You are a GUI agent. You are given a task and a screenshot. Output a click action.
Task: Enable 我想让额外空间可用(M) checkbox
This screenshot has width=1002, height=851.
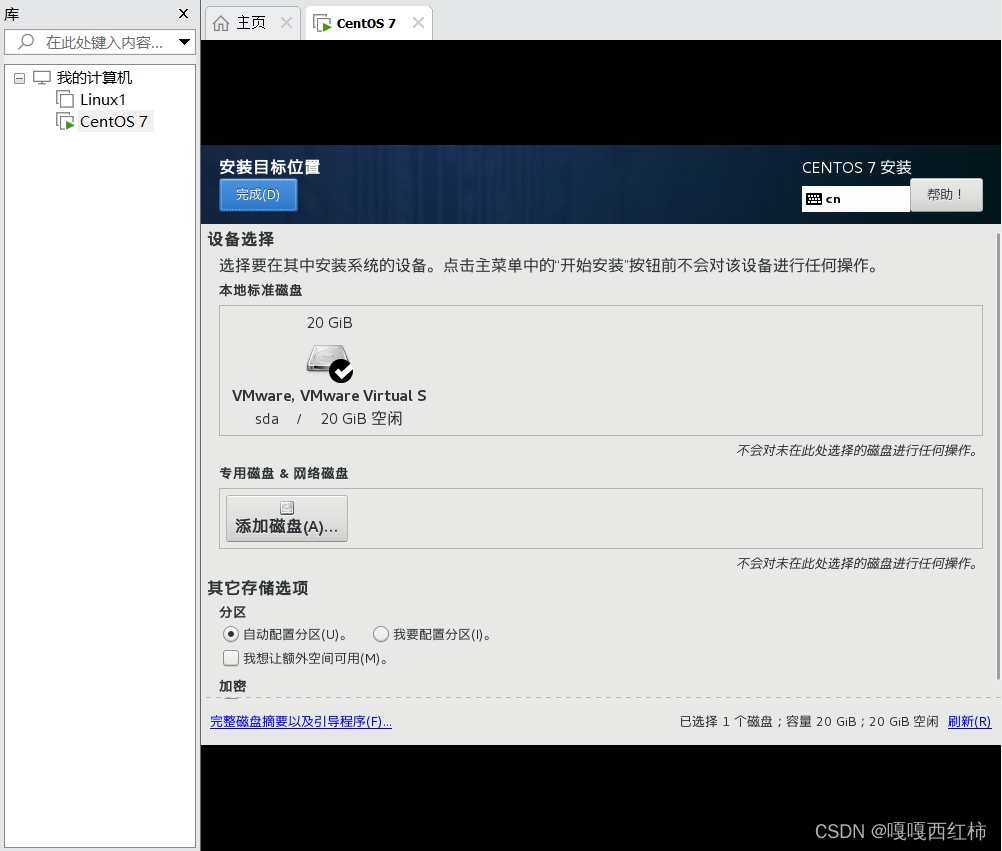point(231,658)
